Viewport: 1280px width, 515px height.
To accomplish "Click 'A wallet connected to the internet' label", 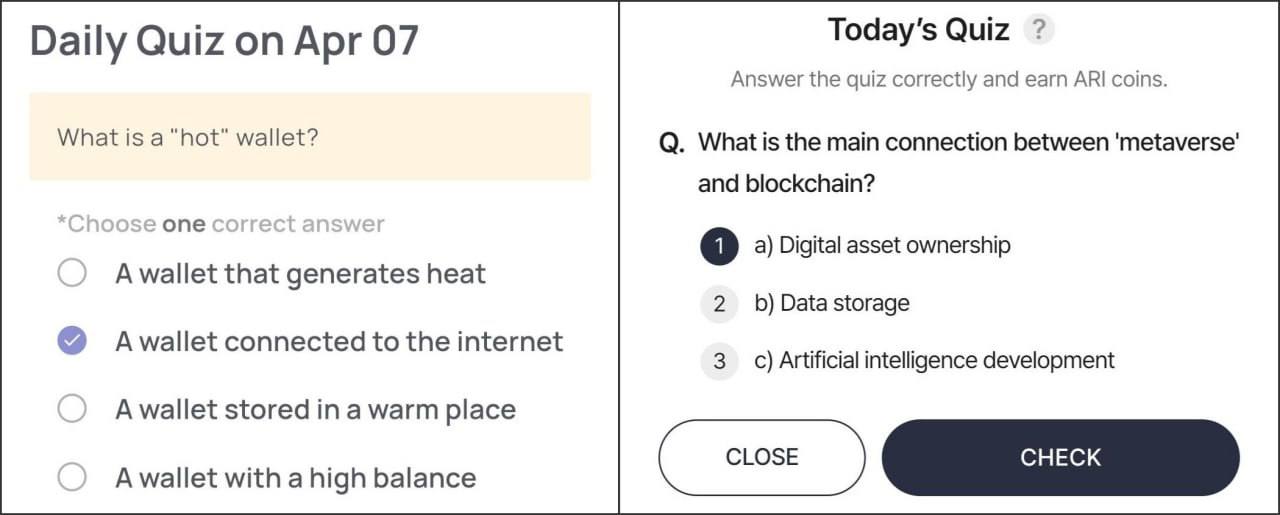I will tap(339, 342).
